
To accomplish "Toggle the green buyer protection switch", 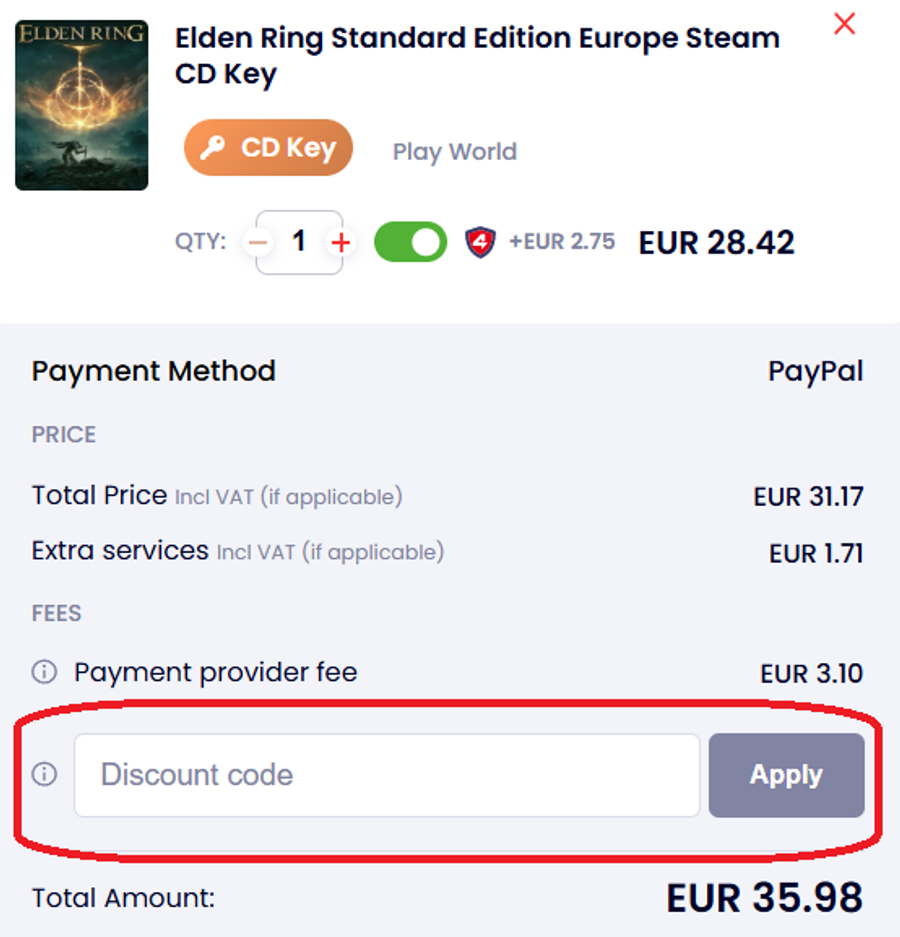I will 410,242.
